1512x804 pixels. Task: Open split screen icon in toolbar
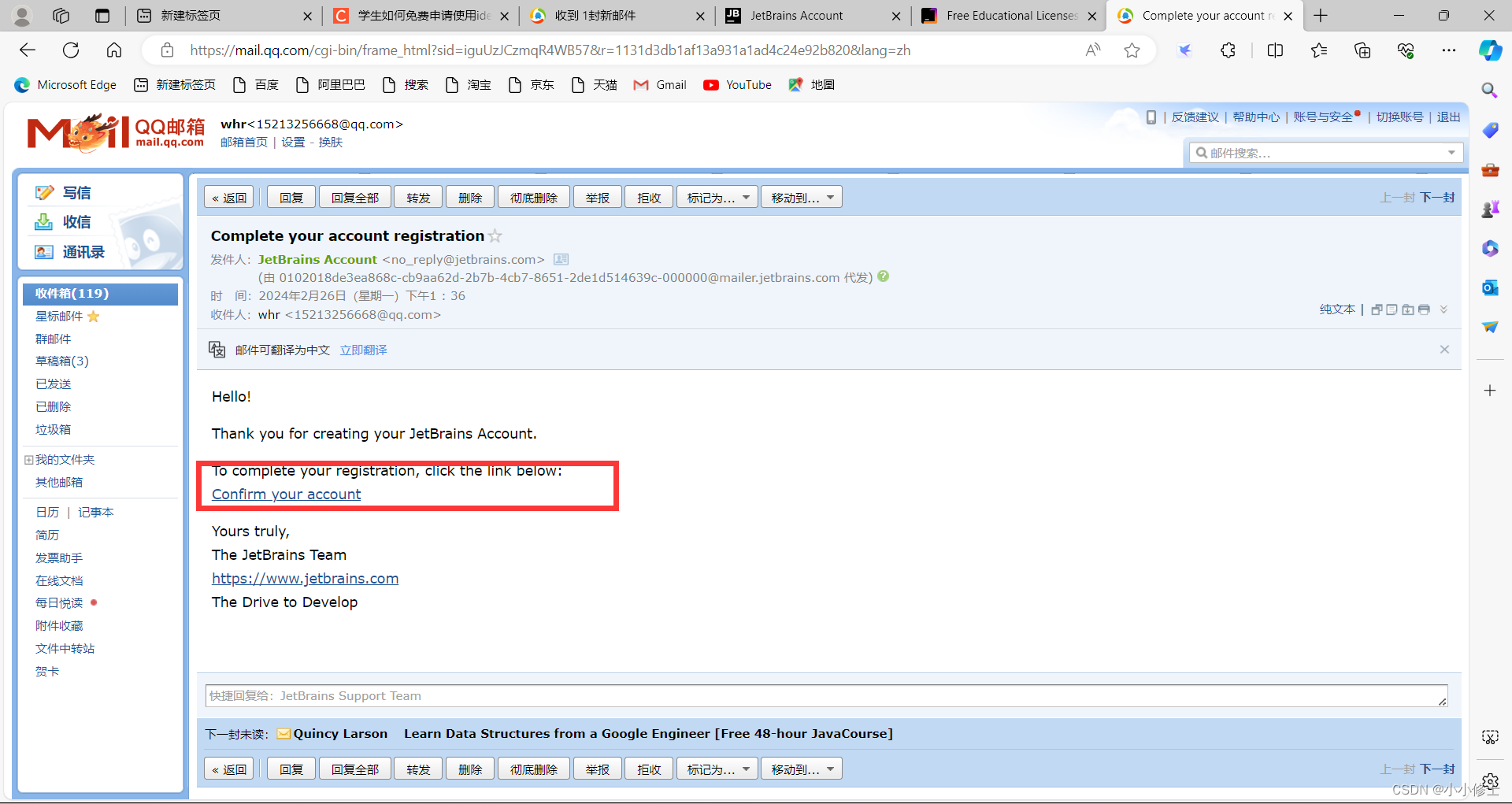pos(1275,50)
